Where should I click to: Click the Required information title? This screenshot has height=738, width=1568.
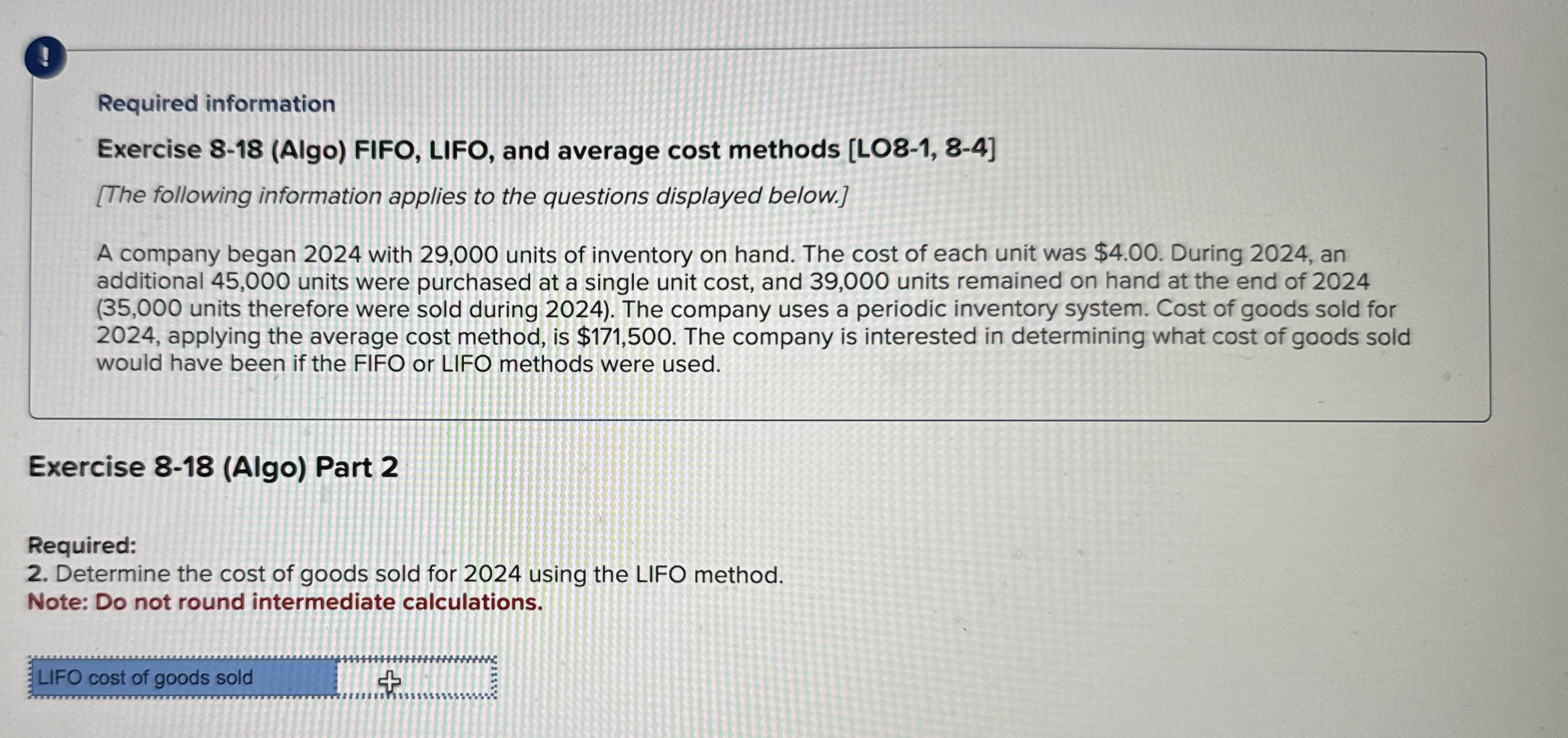coord(216,104)
